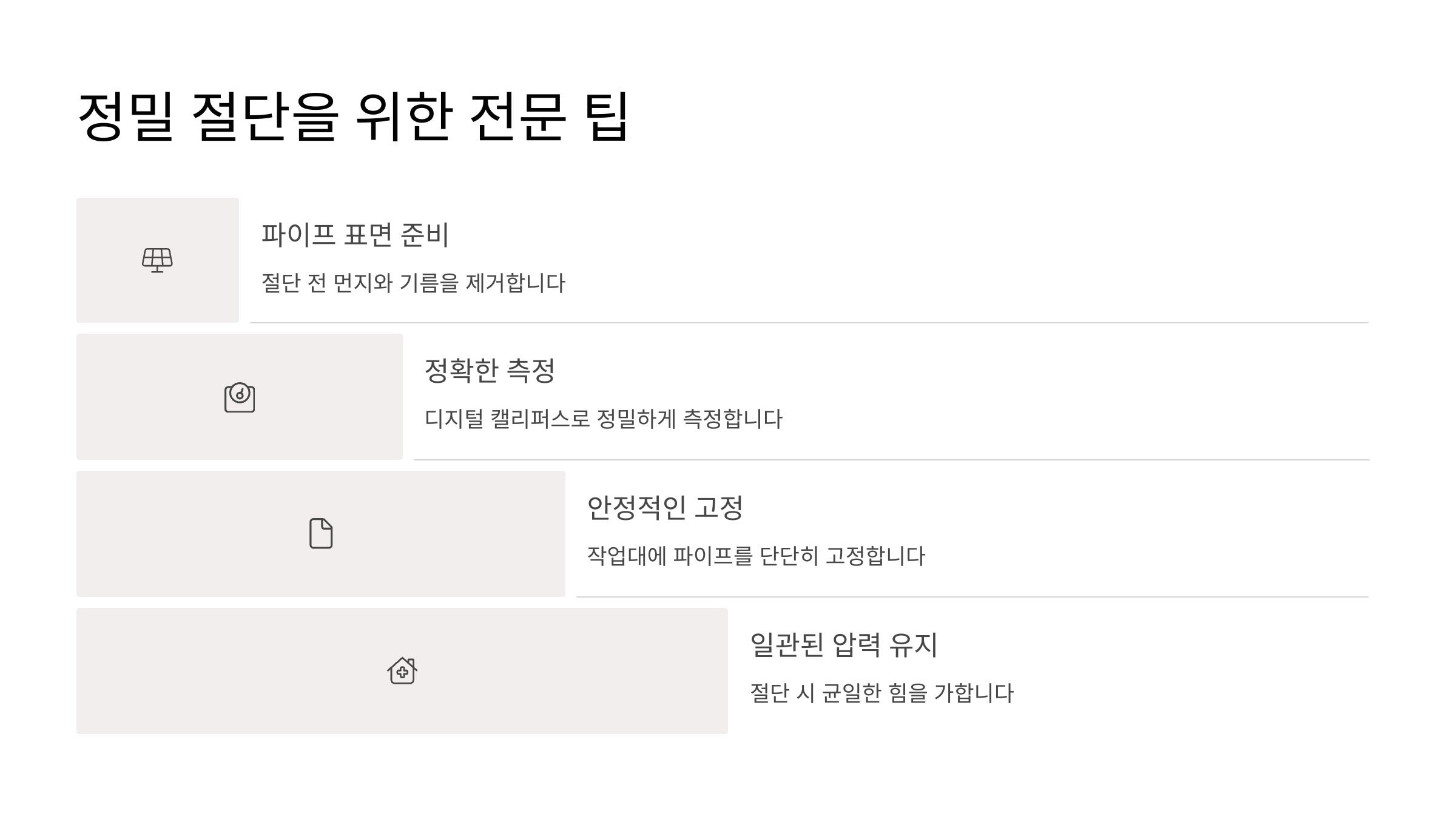
Task: Select the divider line under 정확한 측정 section
Action: pyautogui.click(x=891, y=460)
